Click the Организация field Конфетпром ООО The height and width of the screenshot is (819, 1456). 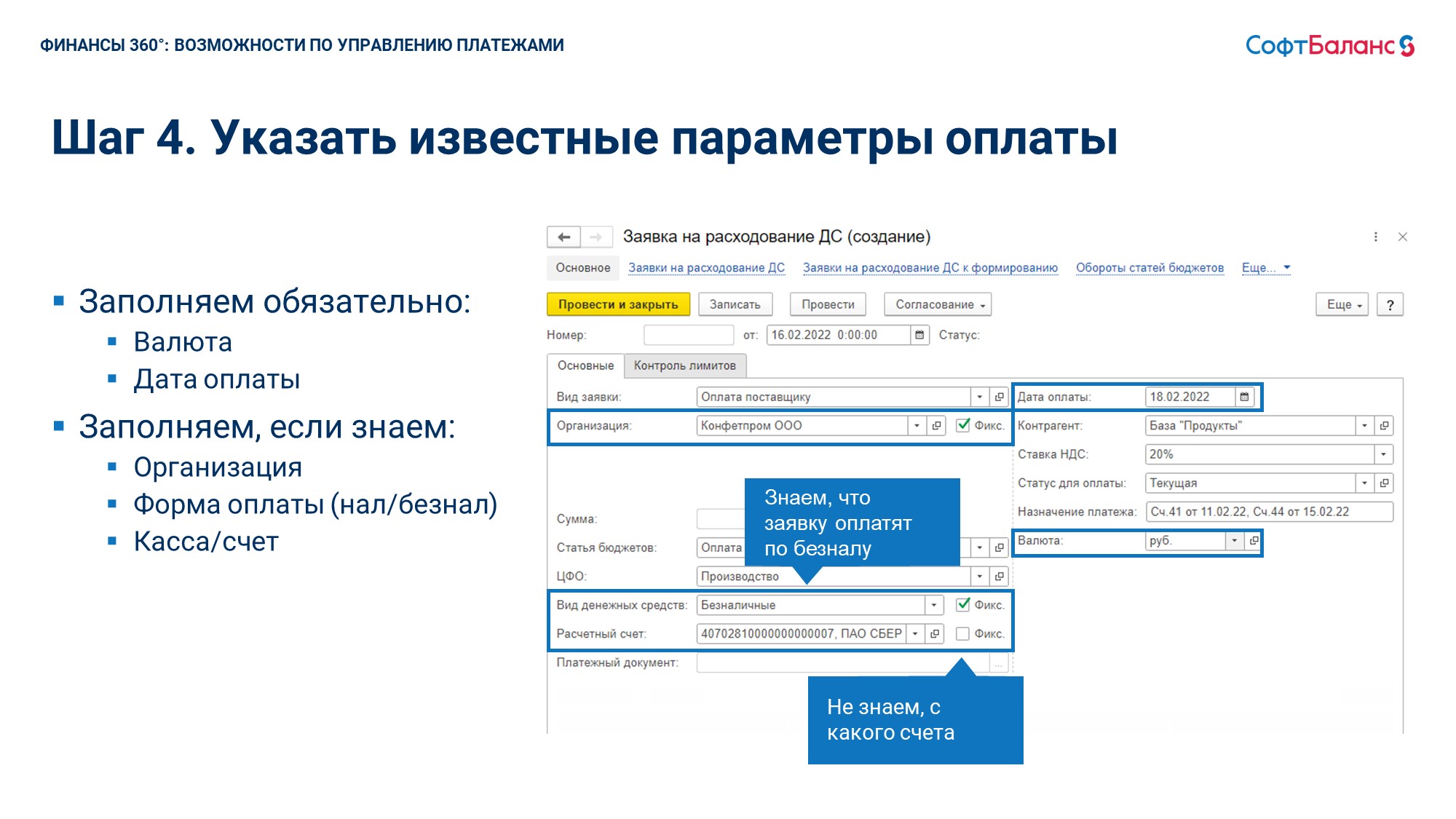pos(803,426)
